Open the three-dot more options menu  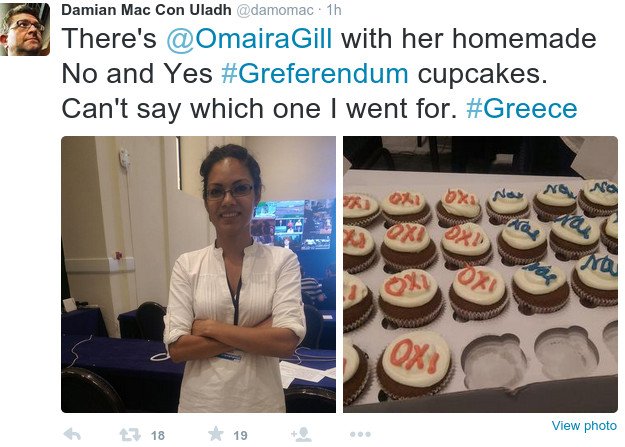[360, 434]
